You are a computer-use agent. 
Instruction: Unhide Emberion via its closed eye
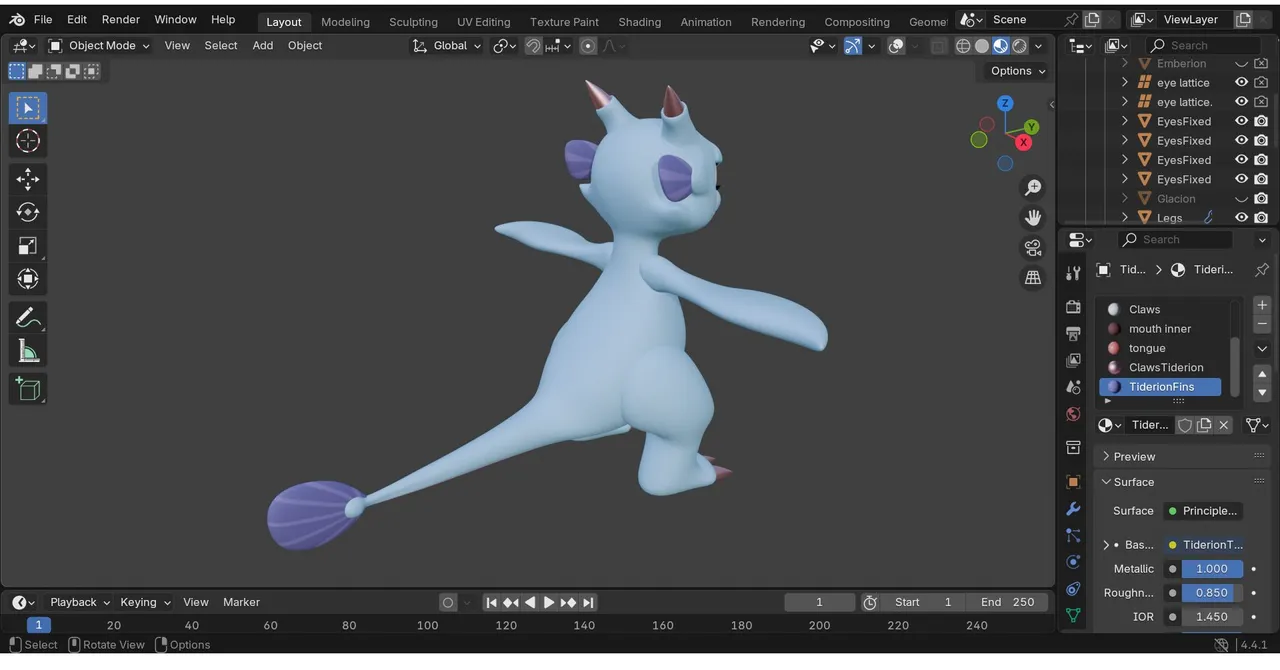(1241, 63)
